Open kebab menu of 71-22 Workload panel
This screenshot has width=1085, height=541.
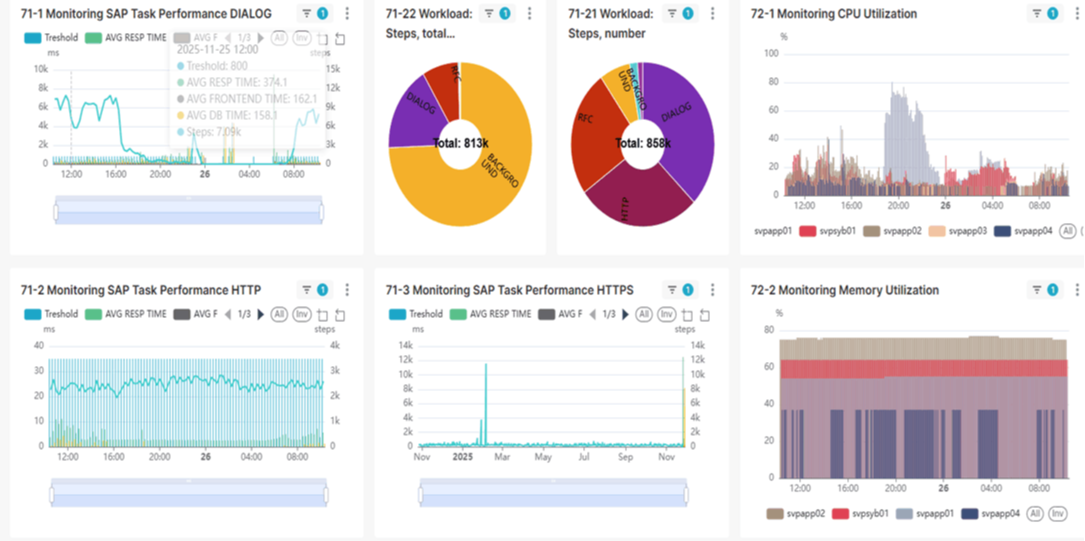click(529, 13)
